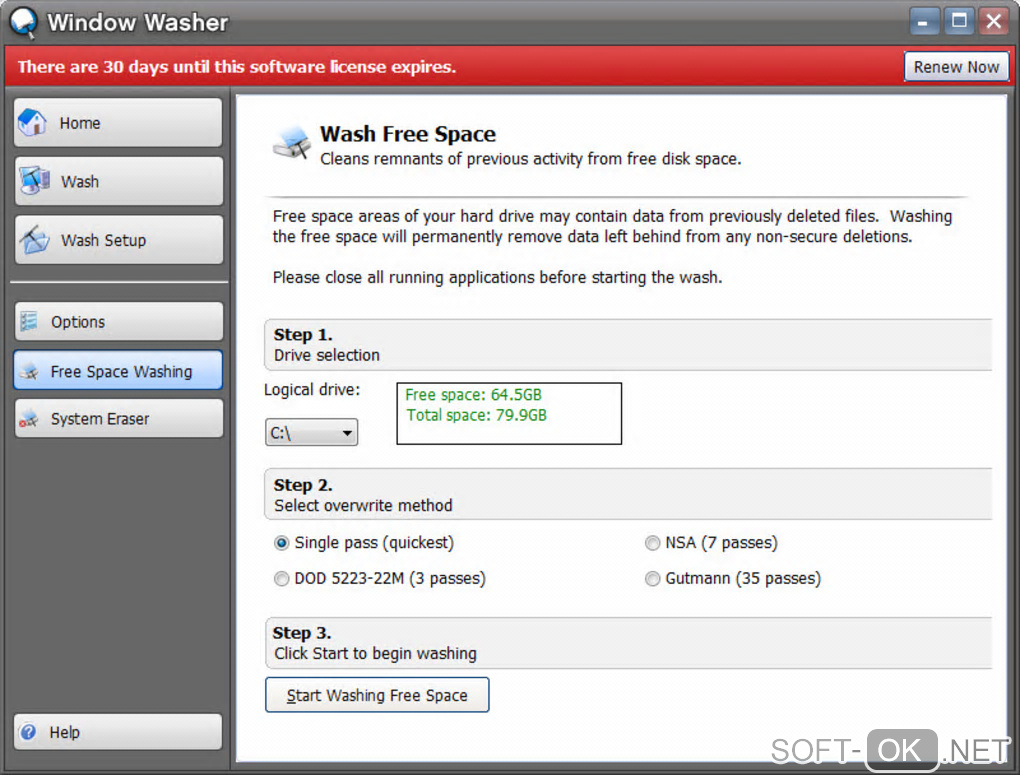1020x775 pixels.
Task: Click the Step 3. Click Start header
Action: (628, 643)
